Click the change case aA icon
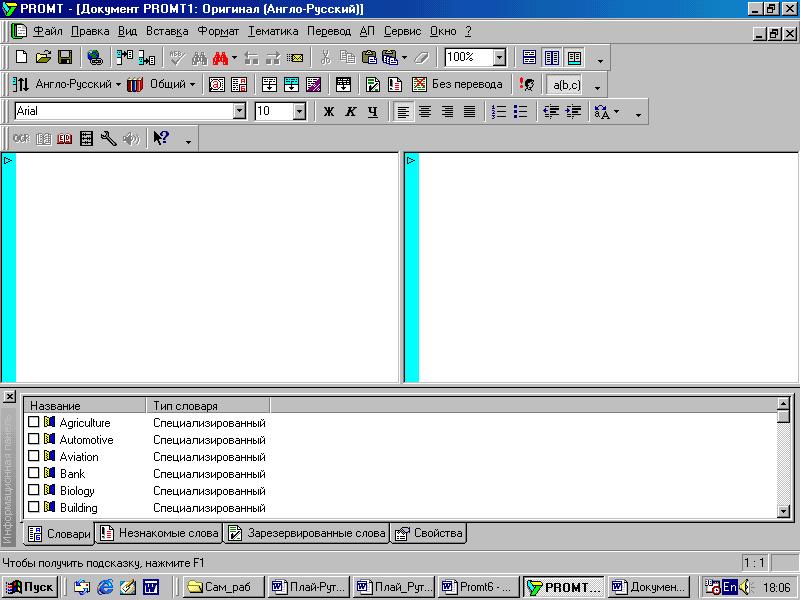 (602, 112)
